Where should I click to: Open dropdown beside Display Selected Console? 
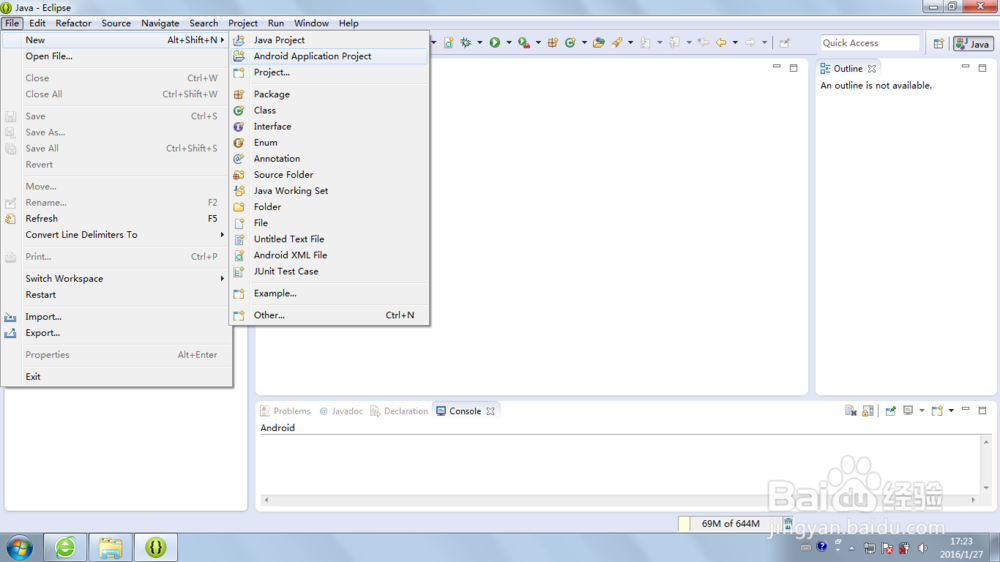922,411
